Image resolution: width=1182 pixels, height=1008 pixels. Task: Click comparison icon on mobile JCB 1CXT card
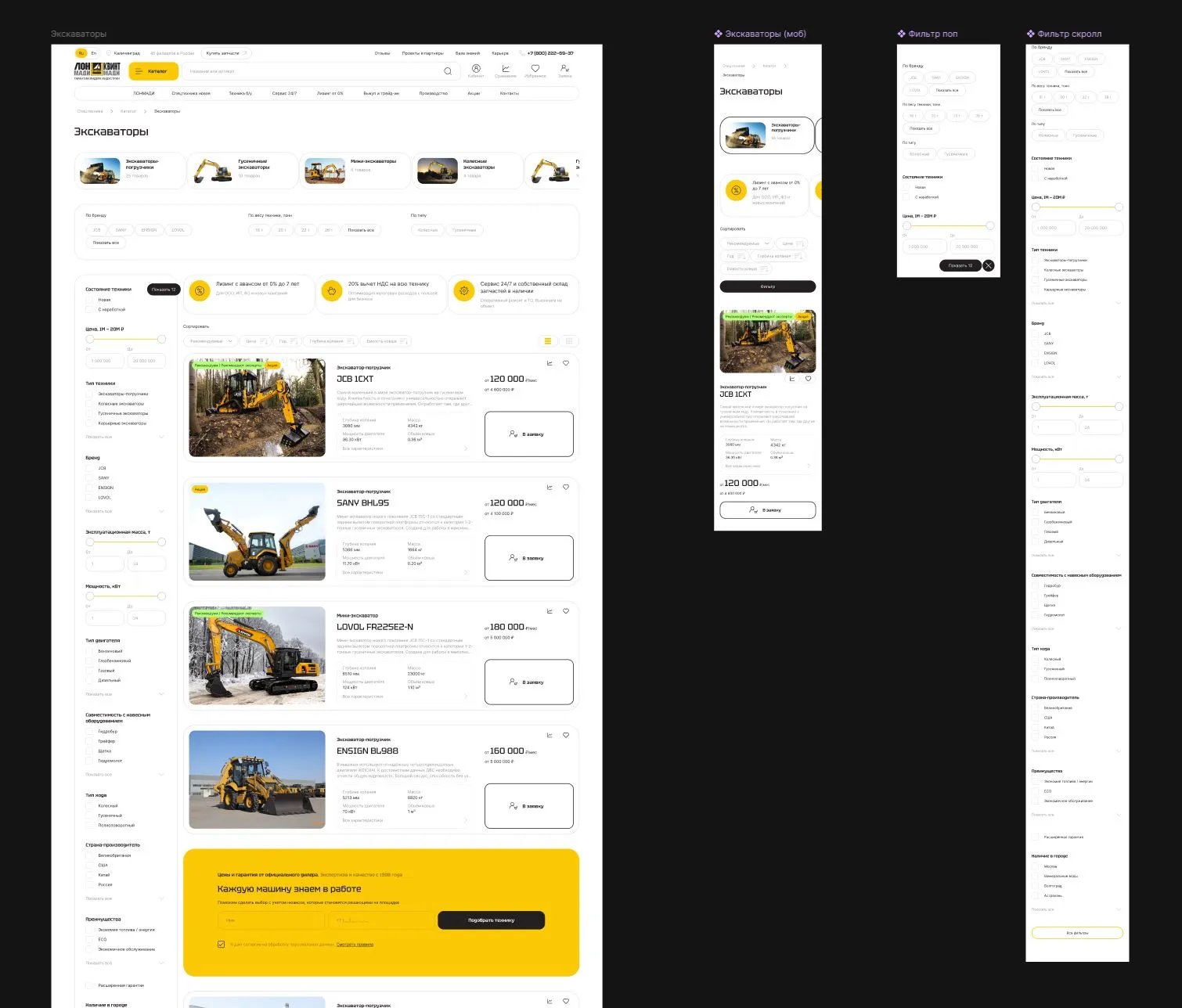[x=792, y=379]
